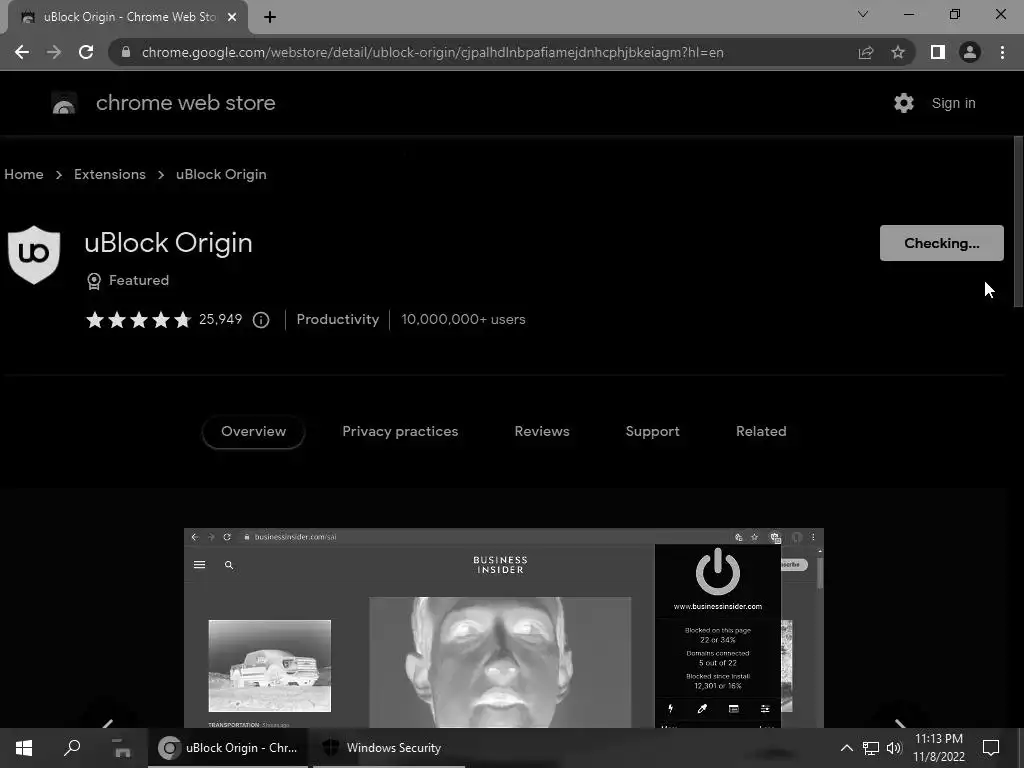1024x768 pixels.
Task: Switch to the Windows Security taskbar item
Action: coord(389,748)
